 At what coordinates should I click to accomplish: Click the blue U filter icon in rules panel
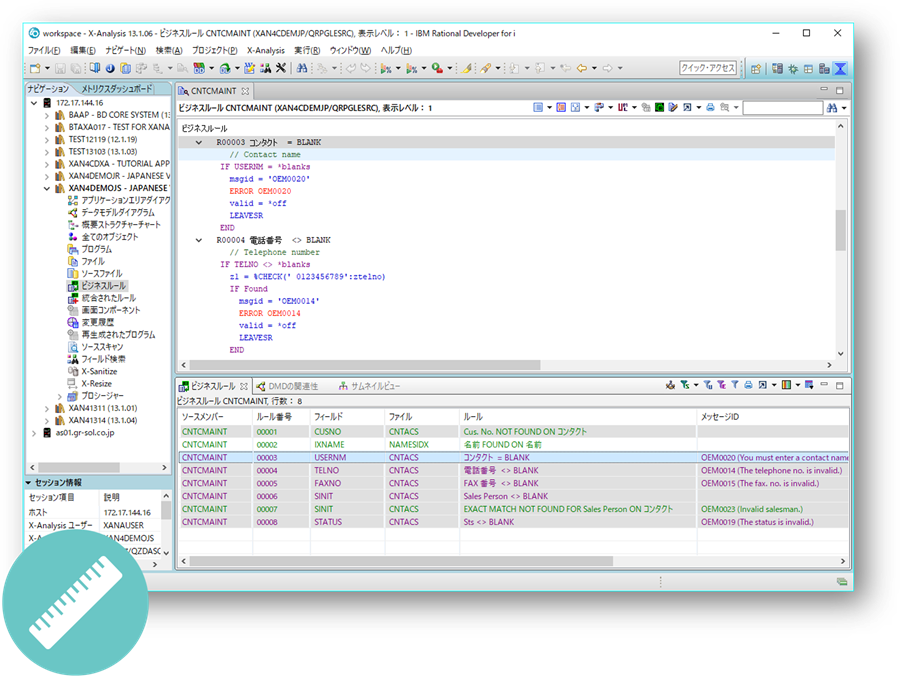pyautogui.click(x=708, y=385)
